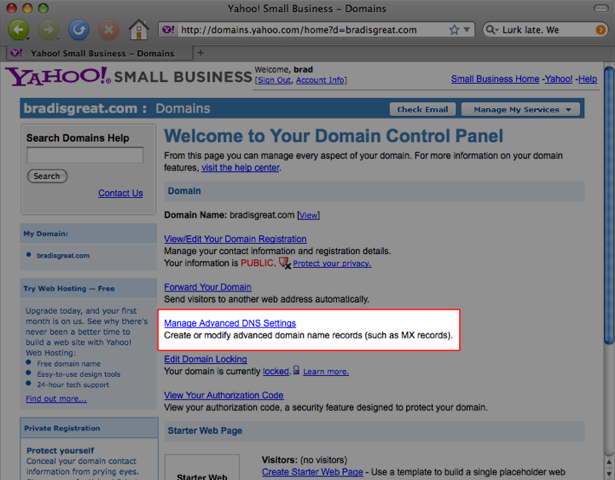Bookmark the page with the star icon

pyautogui.click(x=454, y=30)
